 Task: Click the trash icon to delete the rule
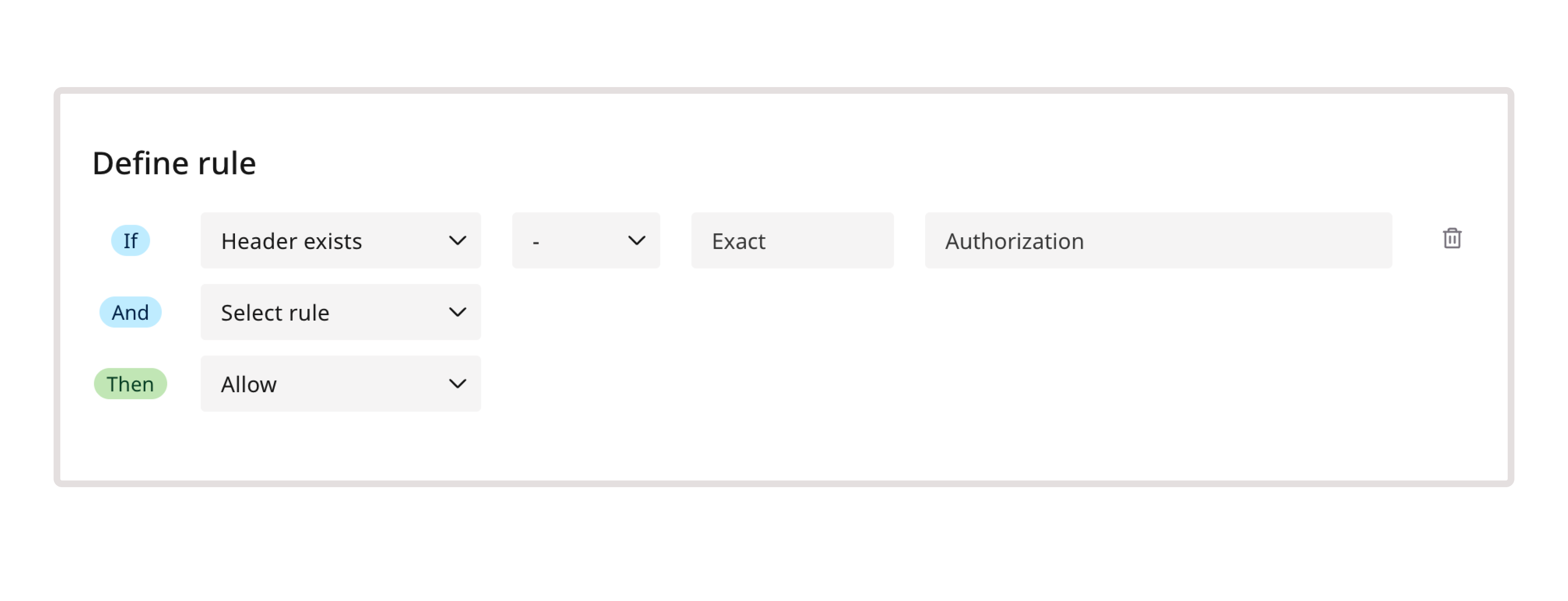point(1453,239)
